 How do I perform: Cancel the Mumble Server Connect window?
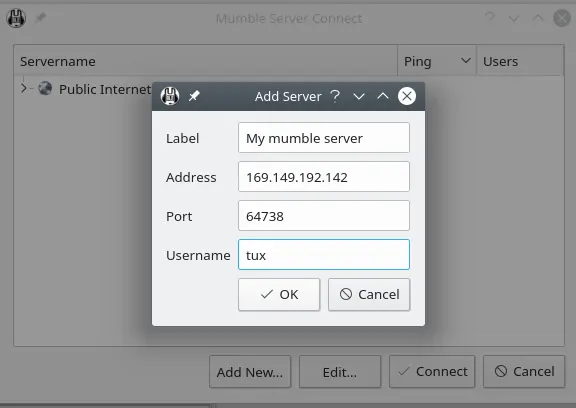click(524, 371)
